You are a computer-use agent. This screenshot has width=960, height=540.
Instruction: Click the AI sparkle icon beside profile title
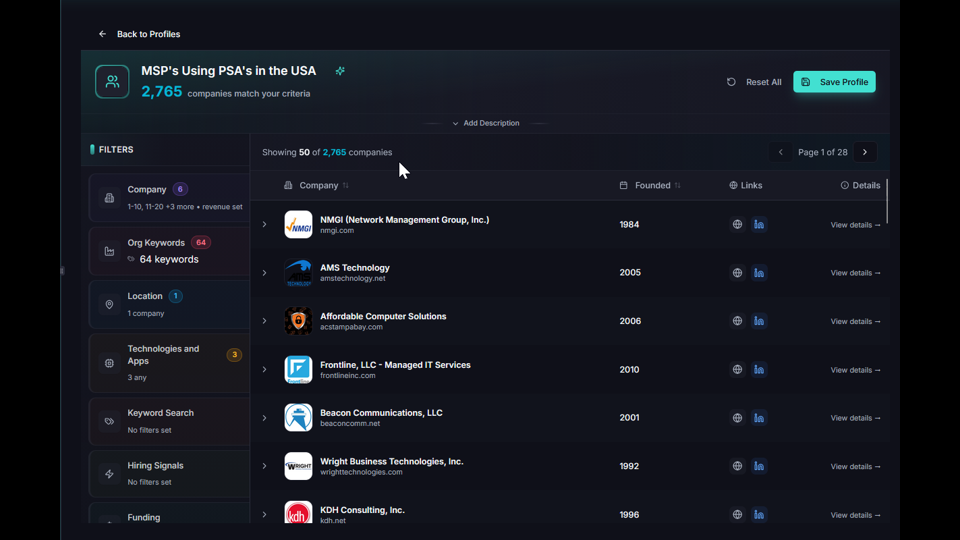click(x=340, y=71)
